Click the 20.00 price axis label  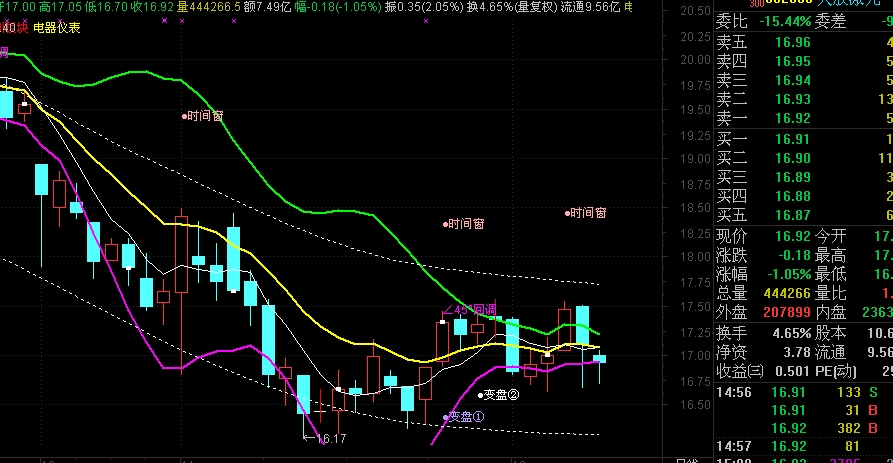(x=695, y=60)
